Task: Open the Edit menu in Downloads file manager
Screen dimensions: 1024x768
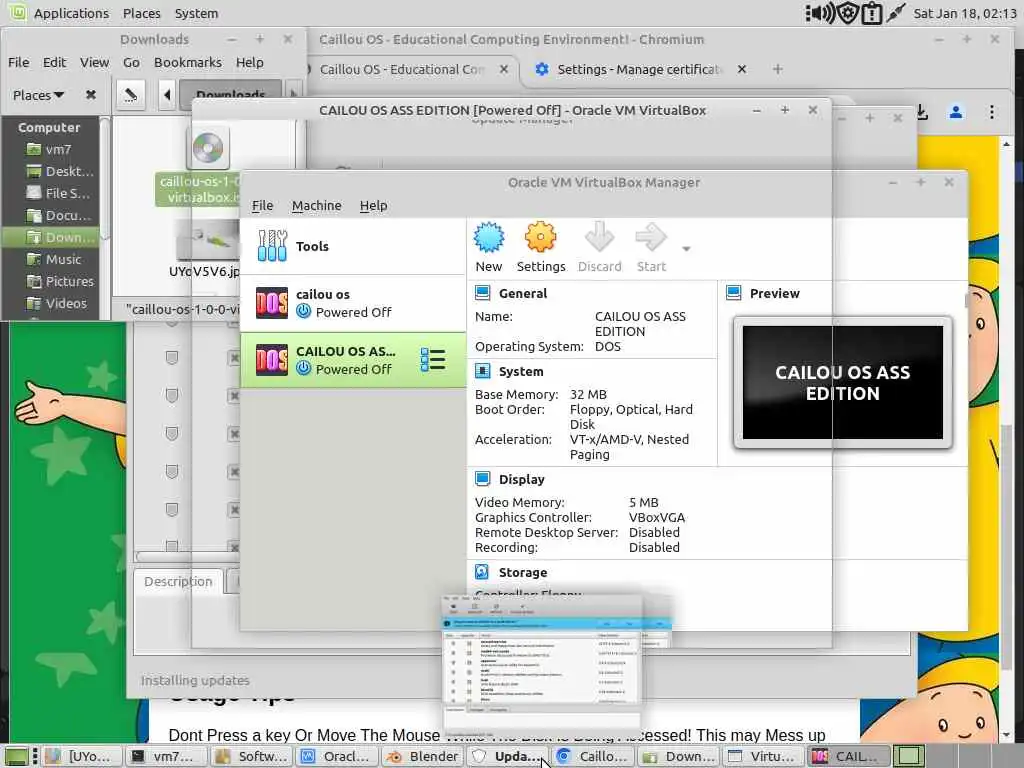Action: tap(54, 63)
